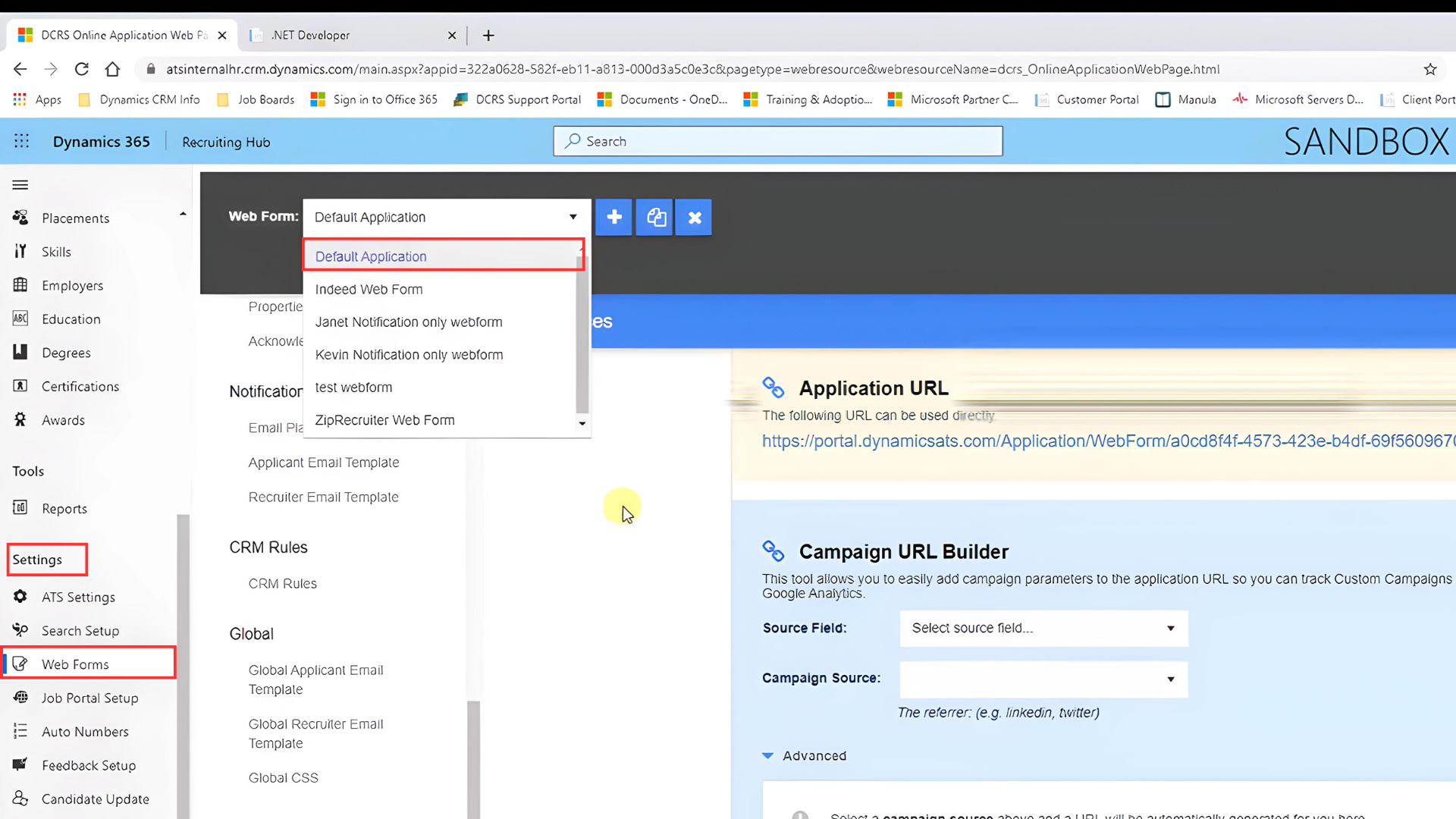Viewport: 1456px width, 819px height.
Task: Open Certifications in the sidebar
Action: click(x=80, y=387)
